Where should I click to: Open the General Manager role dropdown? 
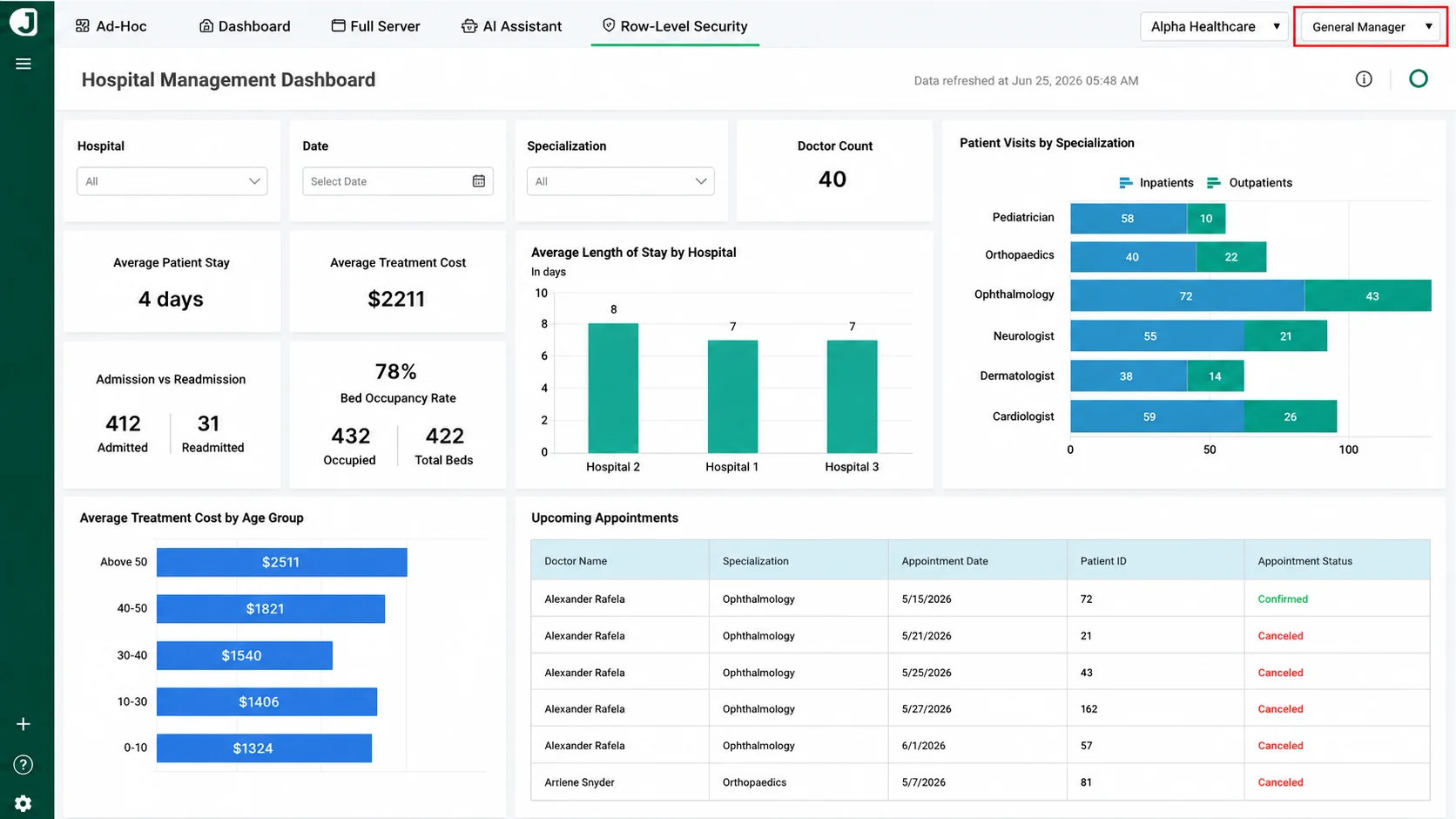(x=1371, y=27)
